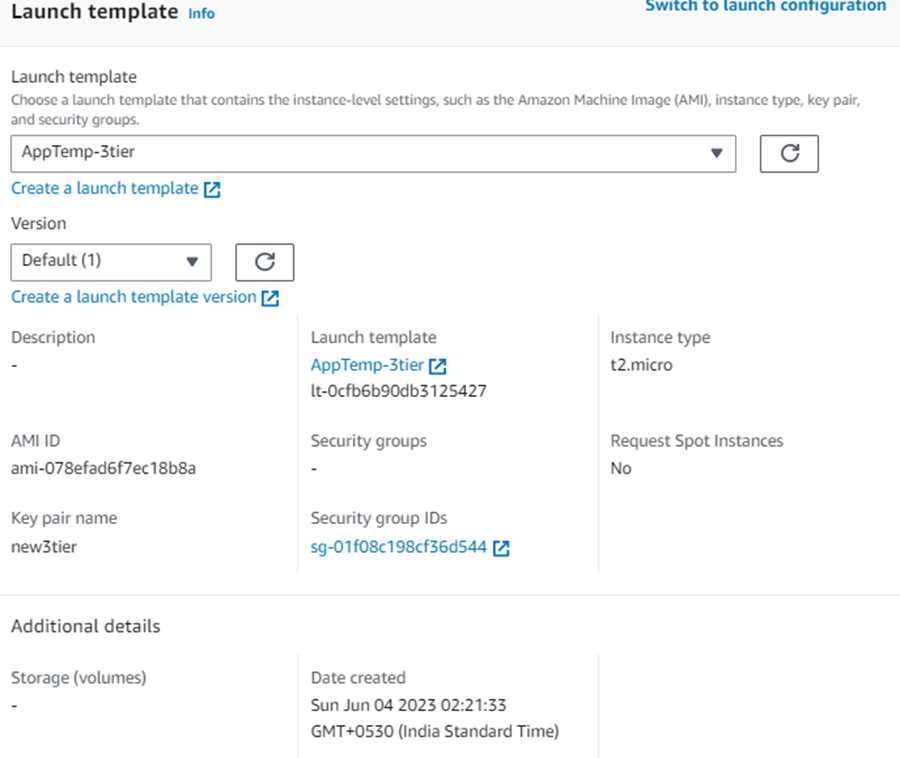Click external-link icon beside security group sg-01f08c198cf36d544
The image size is (900, 758).
coord(500,547)
